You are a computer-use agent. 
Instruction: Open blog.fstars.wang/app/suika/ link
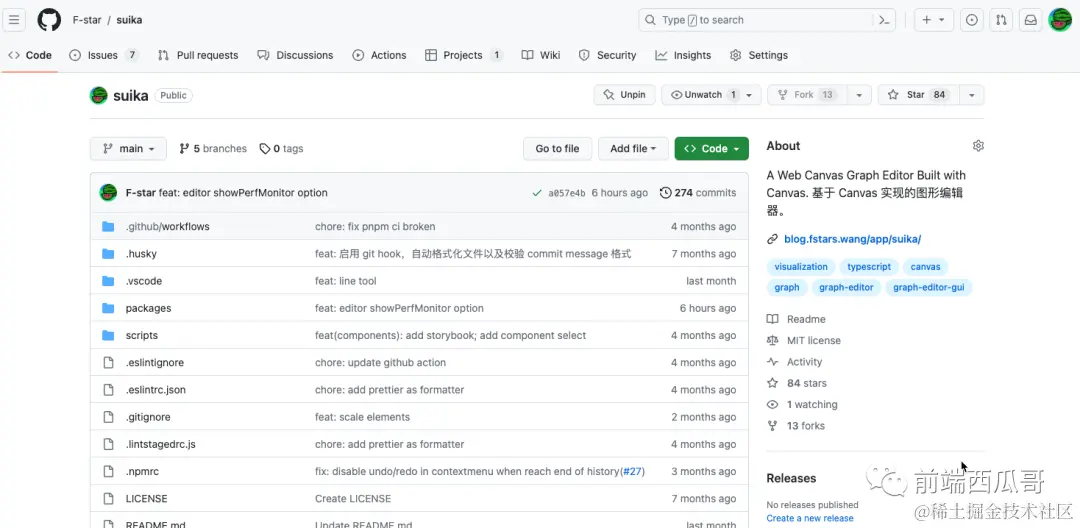point(853,240)
